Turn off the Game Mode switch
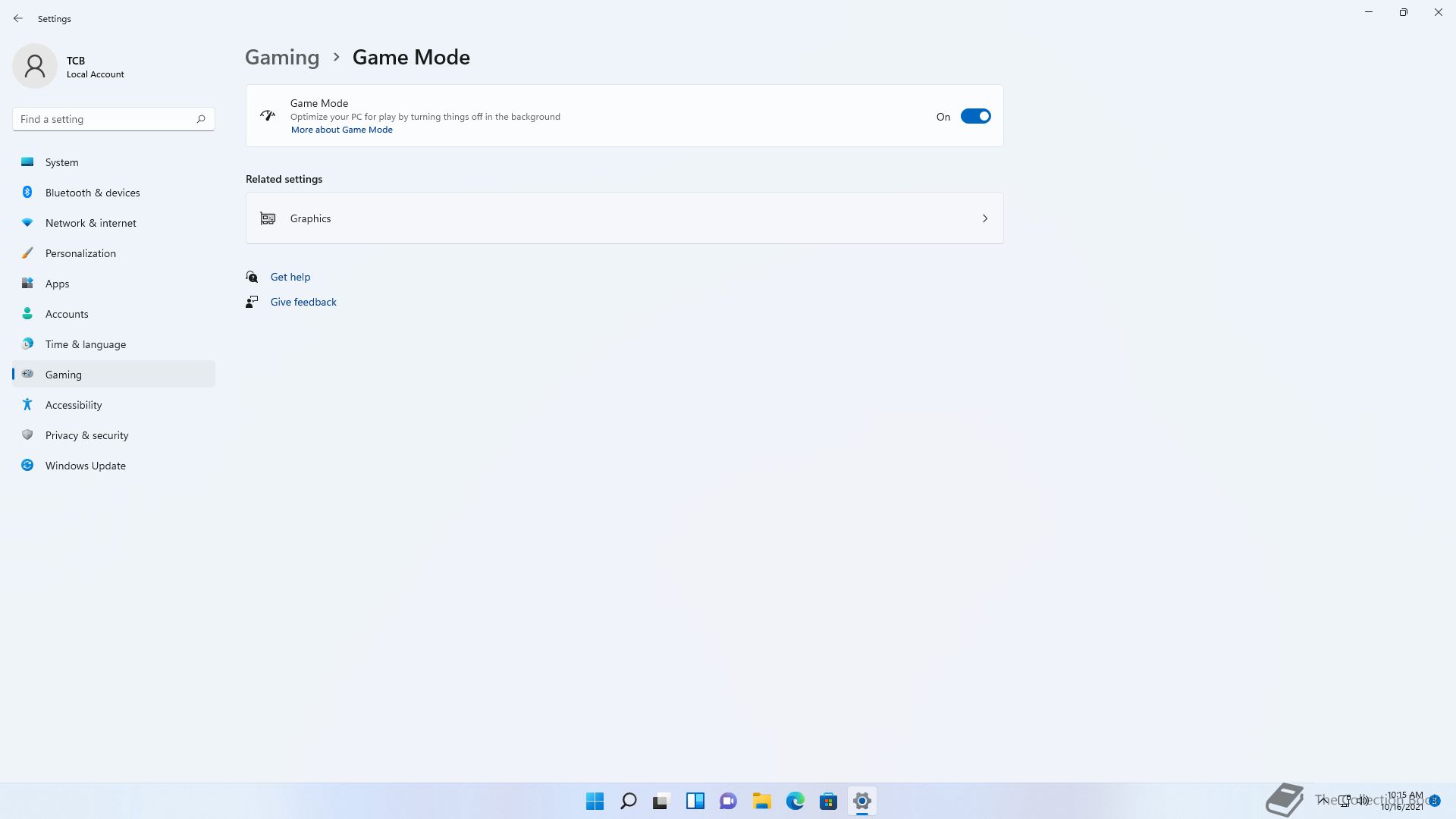The image size is (1456, 819). [x=975, y=116]
